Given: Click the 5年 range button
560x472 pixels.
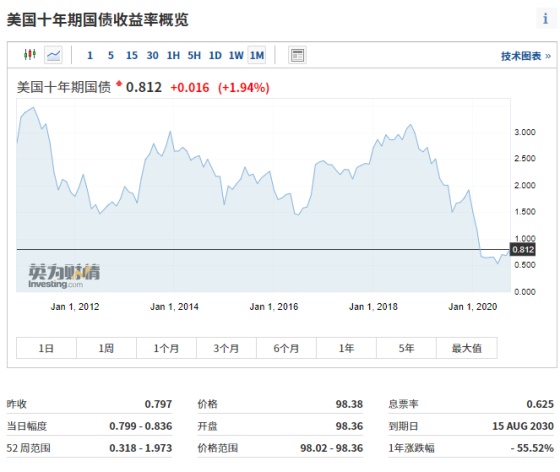Looking at the screenshot, I should coord(406,348).
